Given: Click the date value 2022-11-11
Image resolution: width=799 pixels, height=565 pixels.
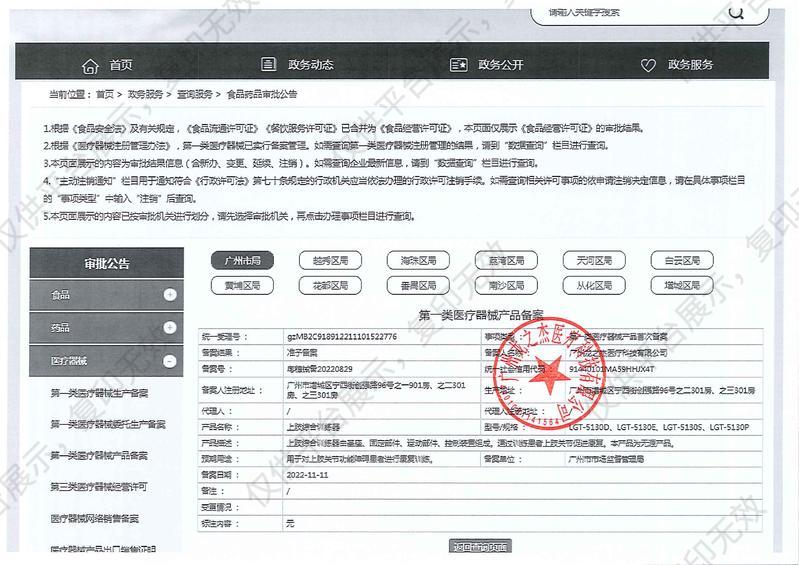Looking at the screenshot, I should coord(307,475).
